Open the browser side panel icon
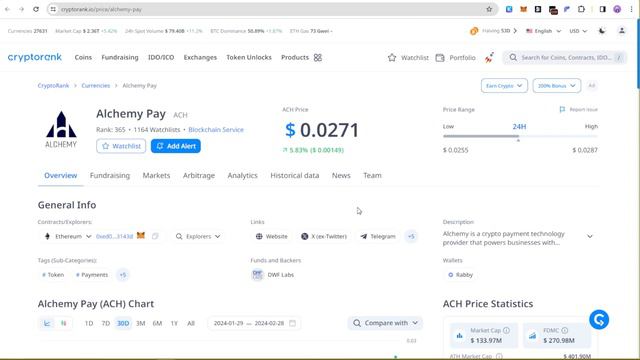The image size is (640, 360). 602,9
